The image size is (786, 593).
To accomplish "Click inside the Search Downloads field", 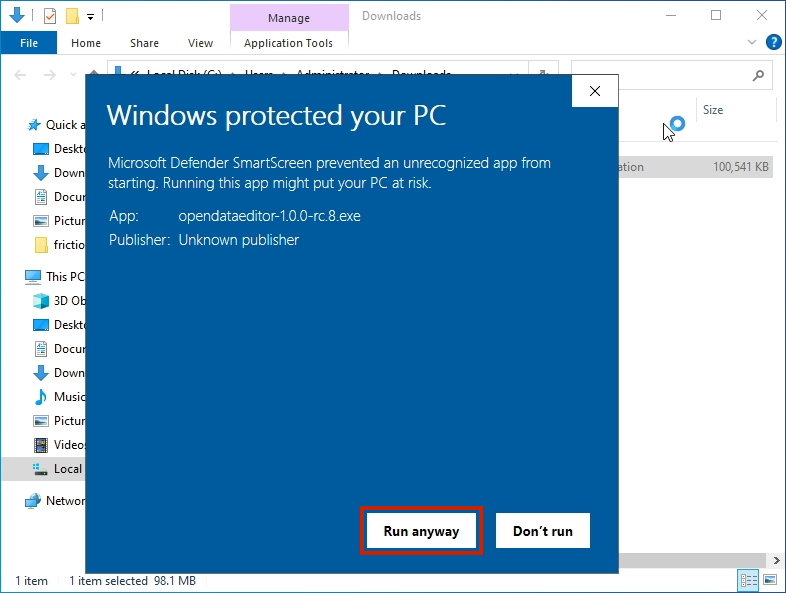I will coord(672,75).
